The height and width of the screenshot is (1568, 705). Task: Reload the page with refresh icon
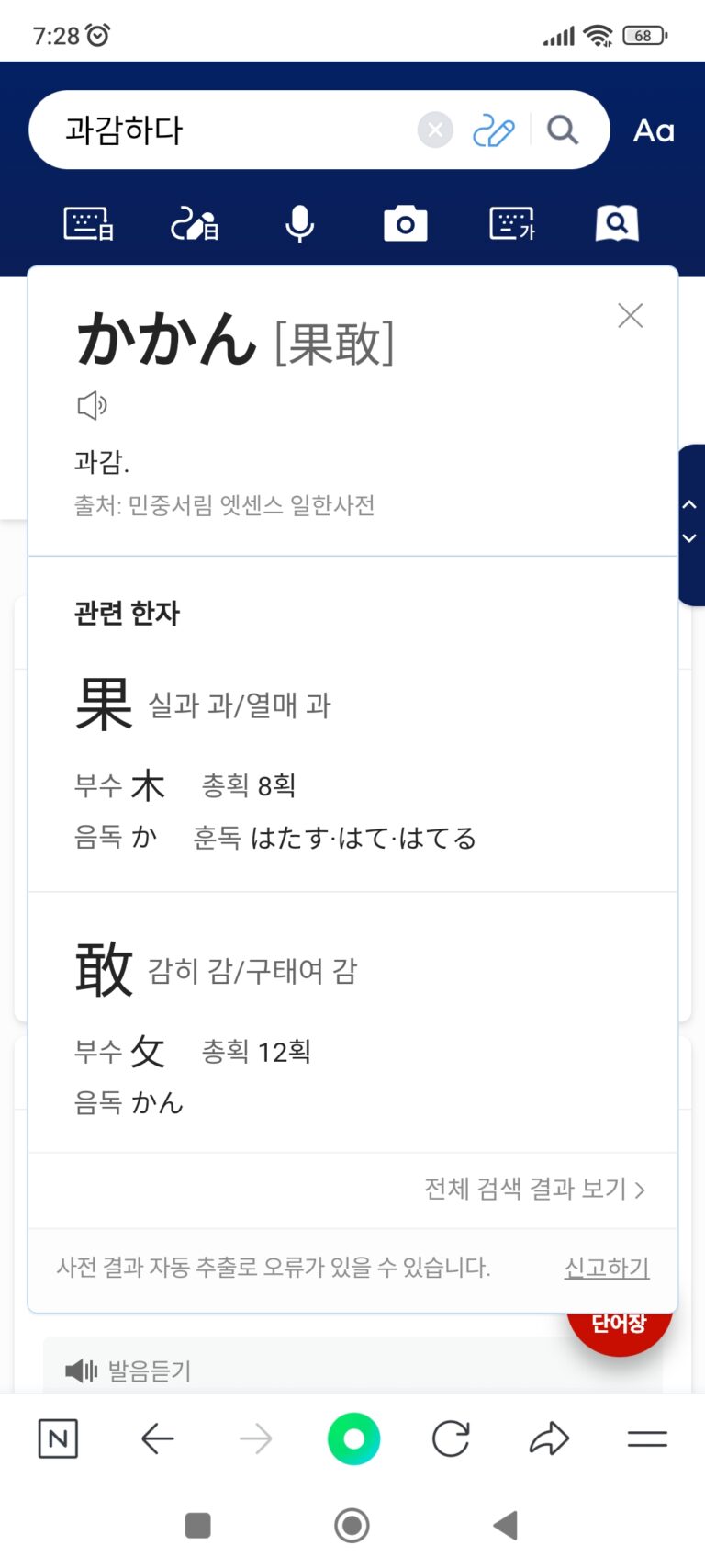[x=451, y=1438]
